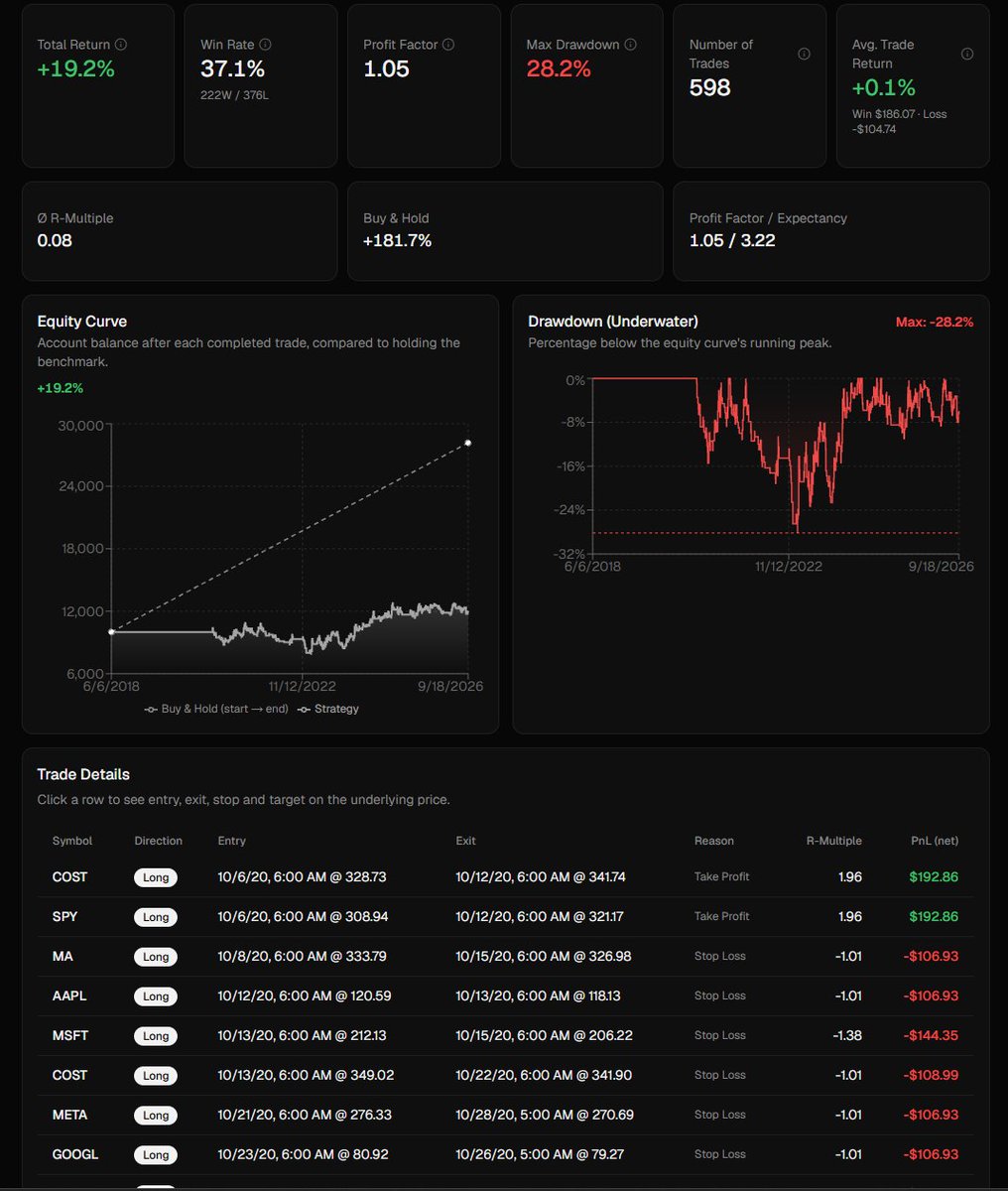Click the Buy & Hold start point marker
Viewport: 1008px width, 1191px height.
(111, 631)
